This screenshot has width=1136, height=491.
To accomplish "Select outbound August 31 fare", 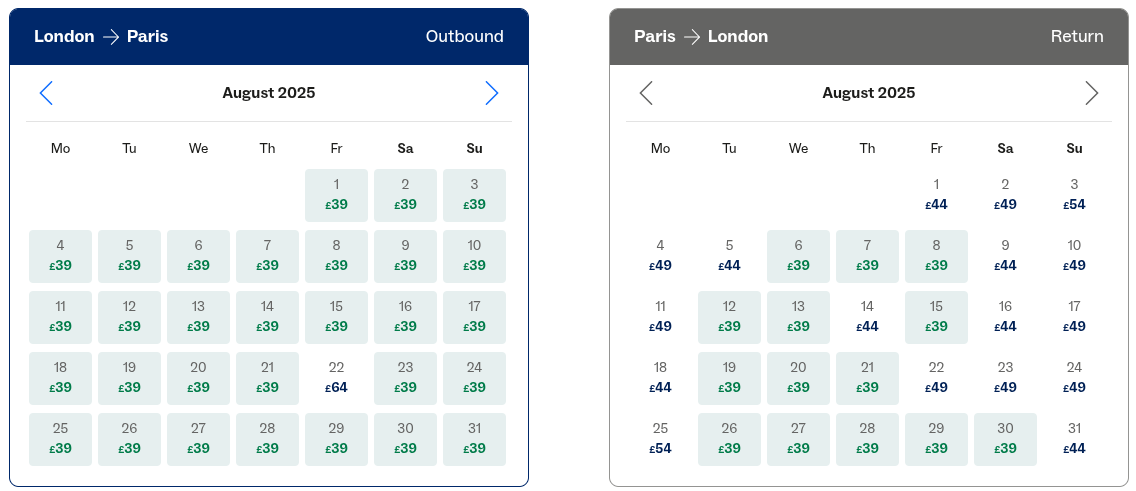I will click(x=474, y=439).
